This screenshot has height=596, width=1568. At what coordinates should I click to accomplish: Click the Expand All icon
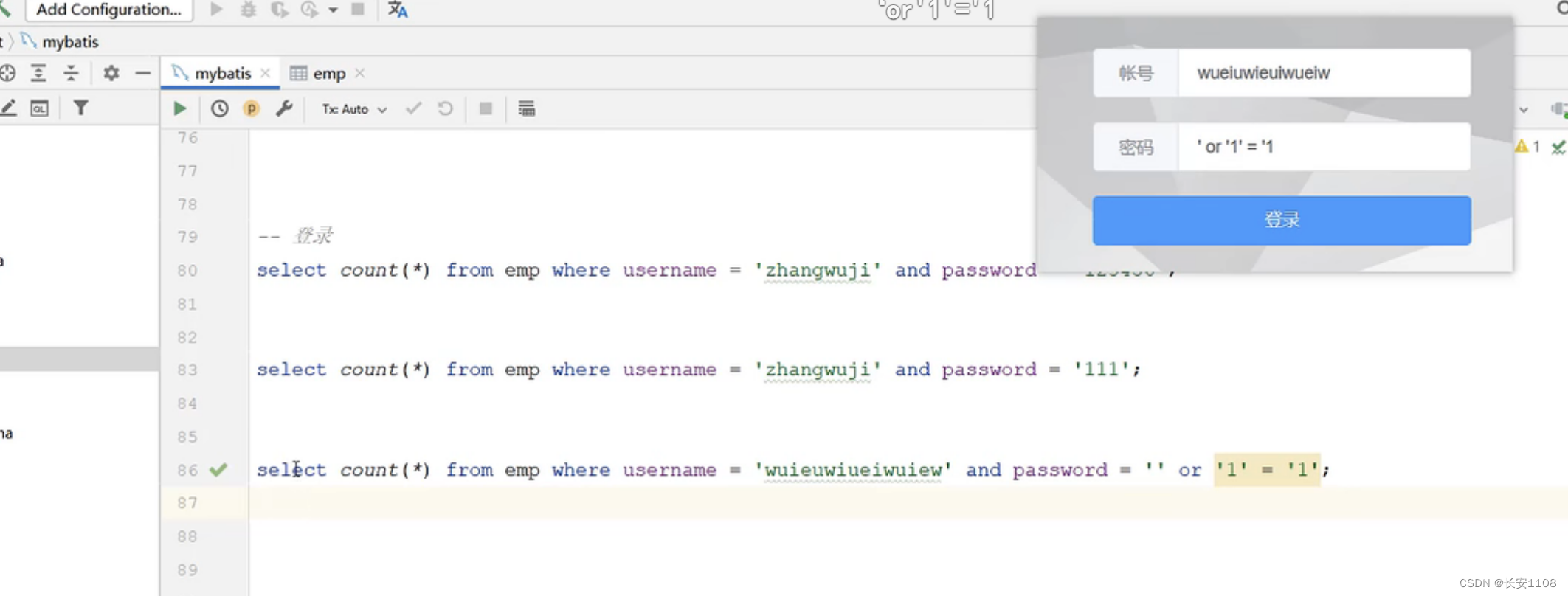tap(38, 73)
